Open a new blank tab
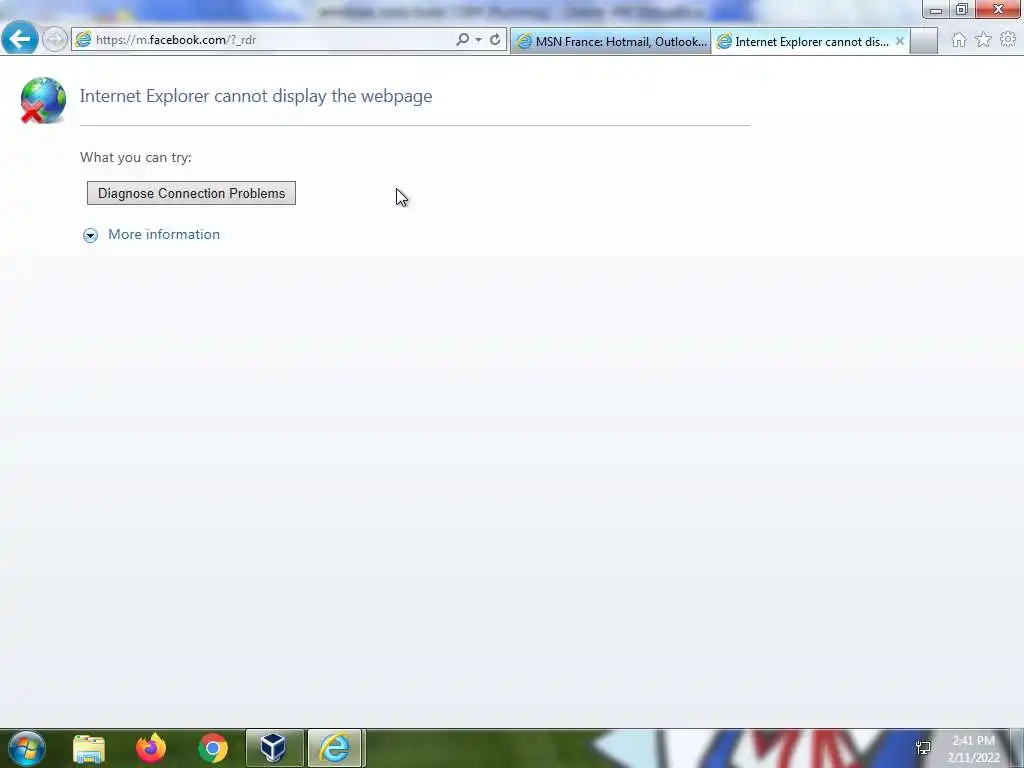 [x=924, y=42]
